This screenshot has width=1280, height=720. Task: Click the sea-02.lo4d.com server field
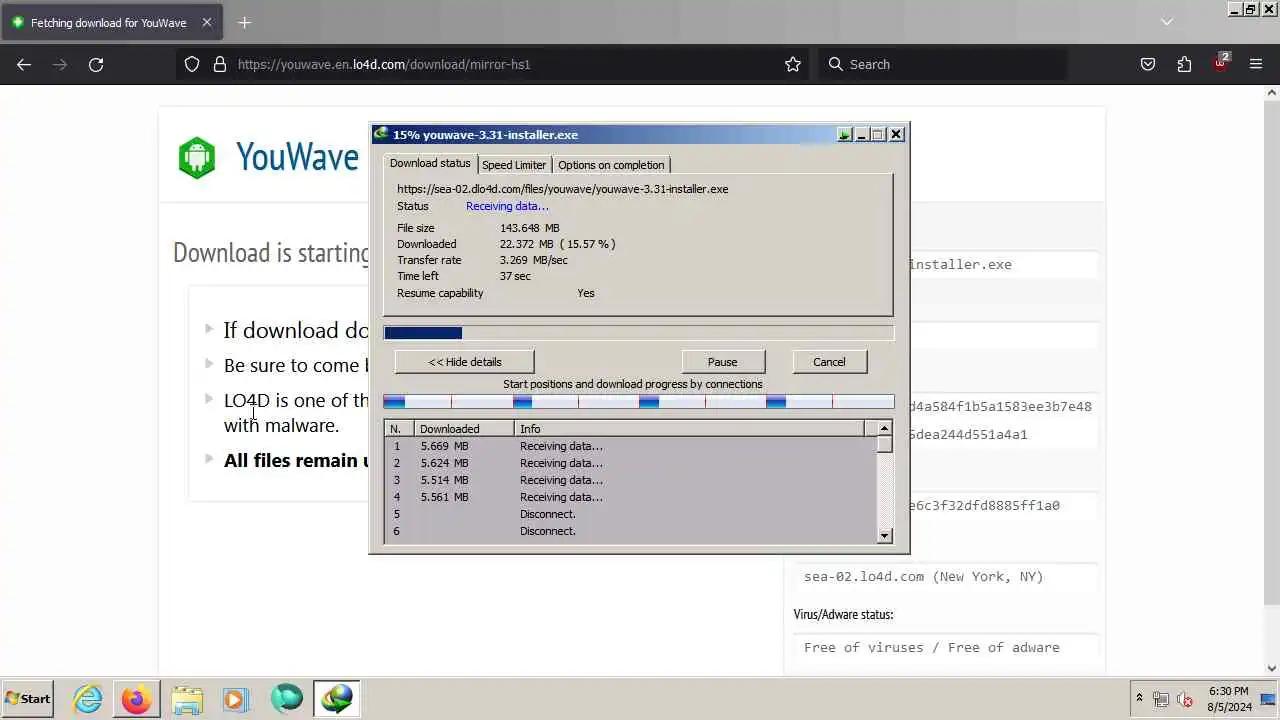(945, 577)
